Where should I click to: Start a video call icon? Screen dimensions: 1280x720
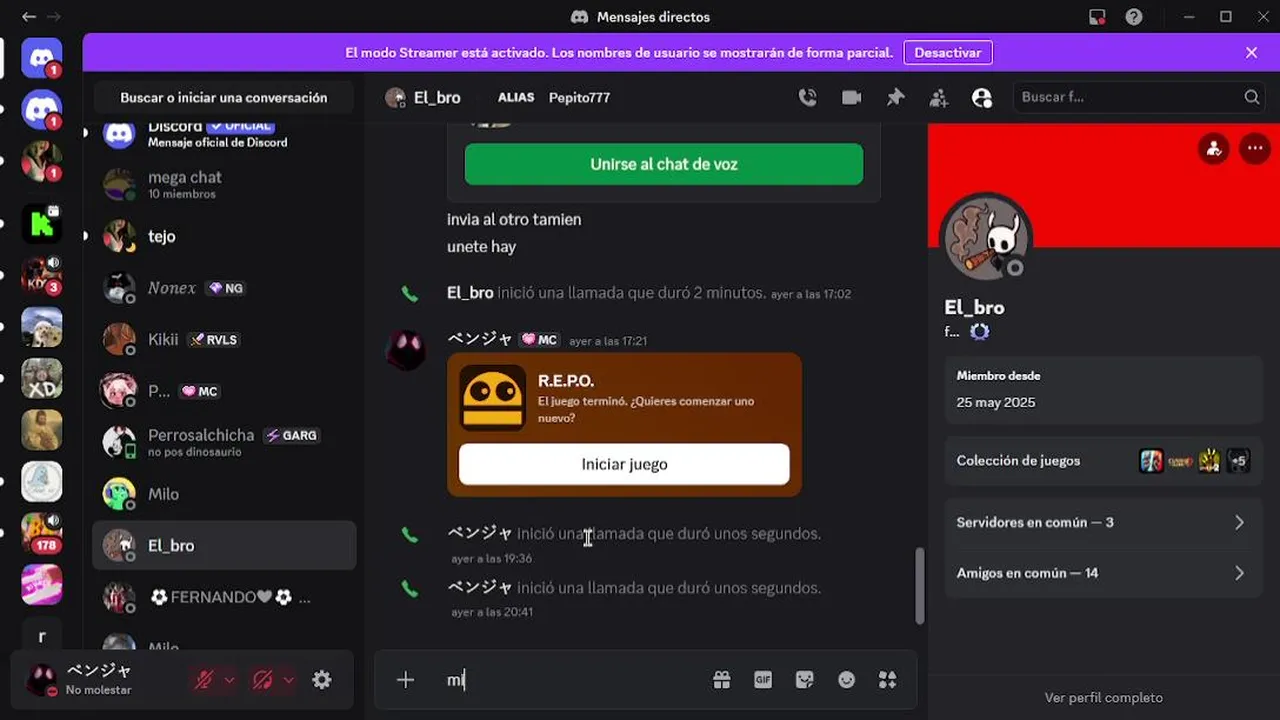(x=851, y=97)
